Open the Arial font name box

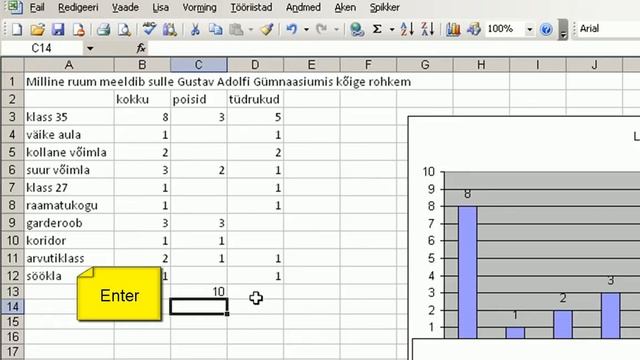(608, 29)
